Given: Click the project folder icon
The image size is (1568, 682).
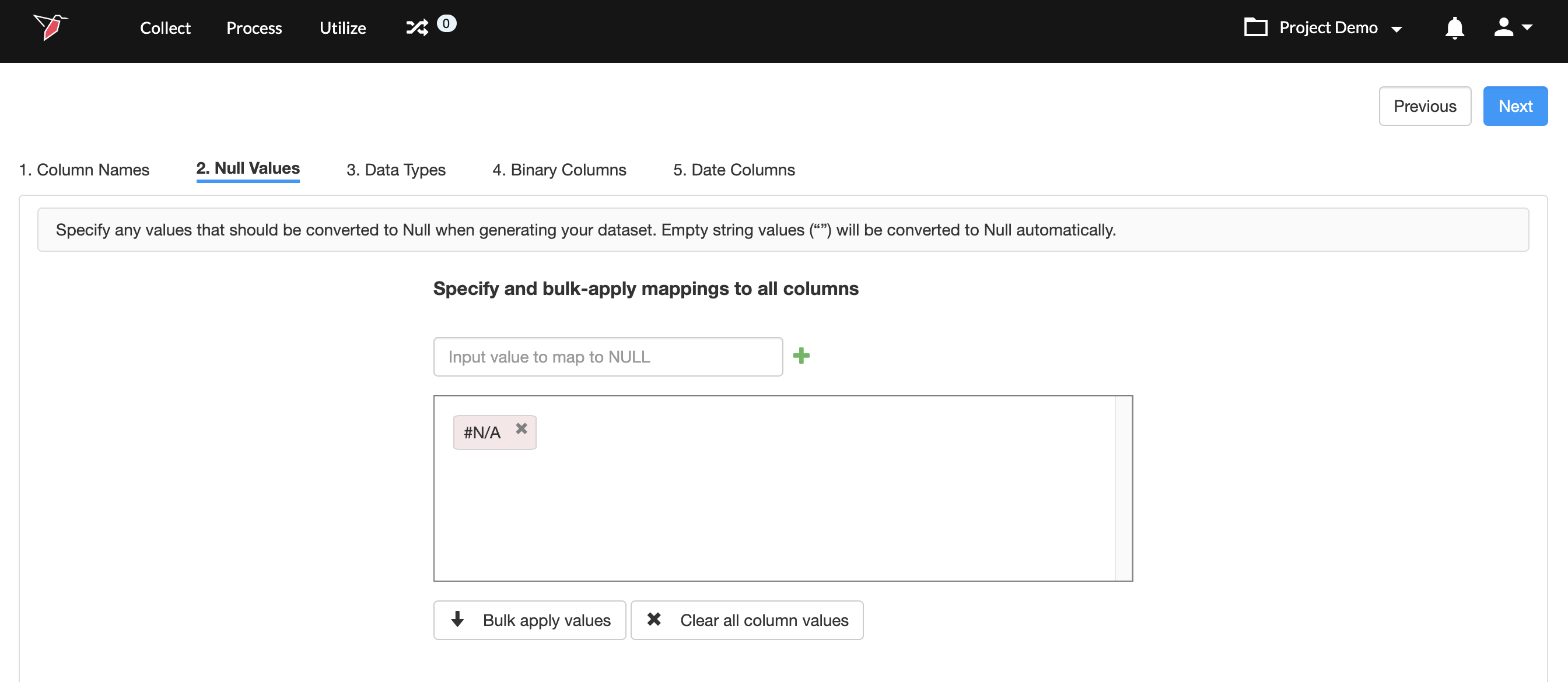Looking at the screenshot, I should click(x=1255, y=27).
